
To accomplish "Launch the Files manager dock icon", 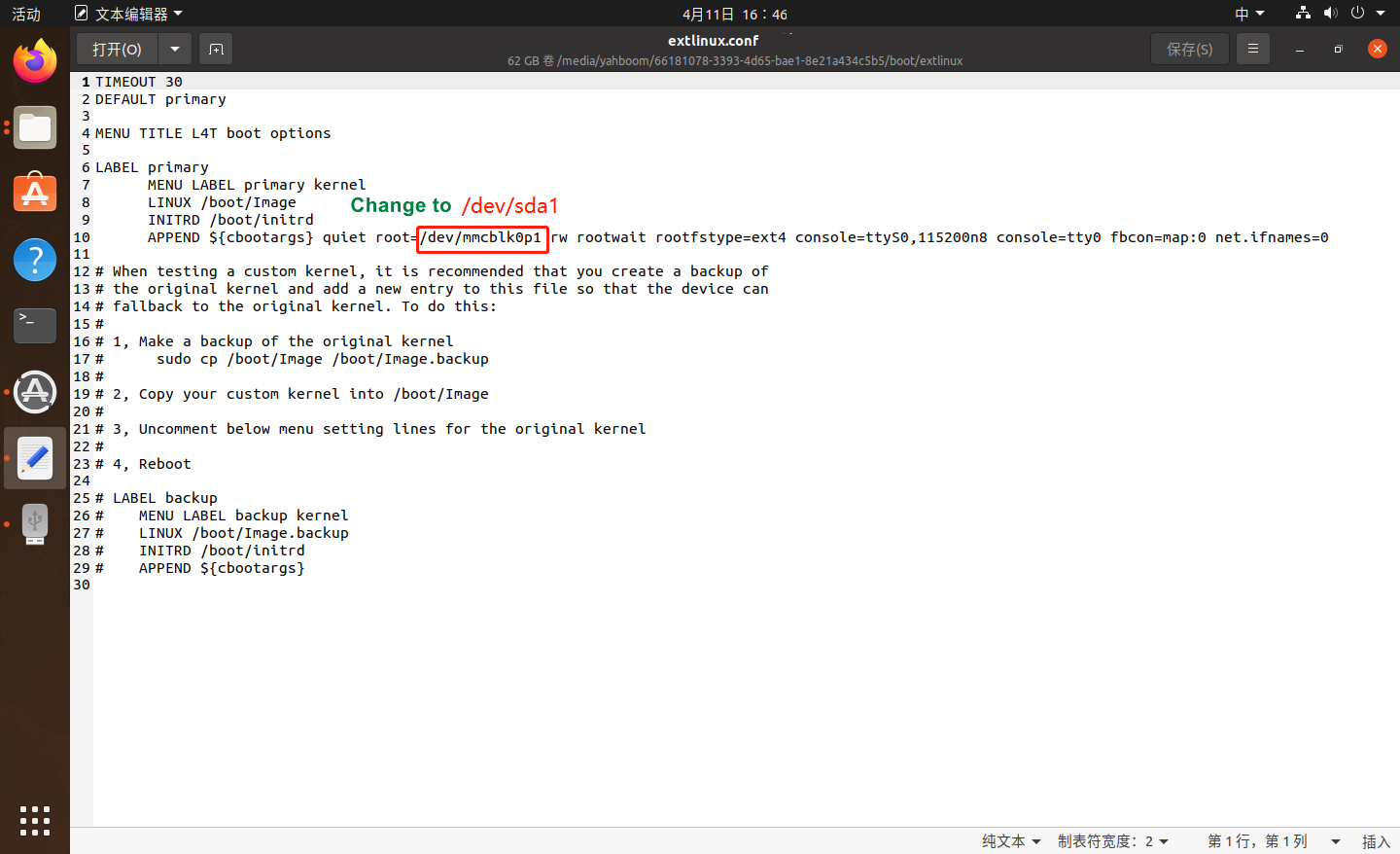I will (x=35, y=127).
